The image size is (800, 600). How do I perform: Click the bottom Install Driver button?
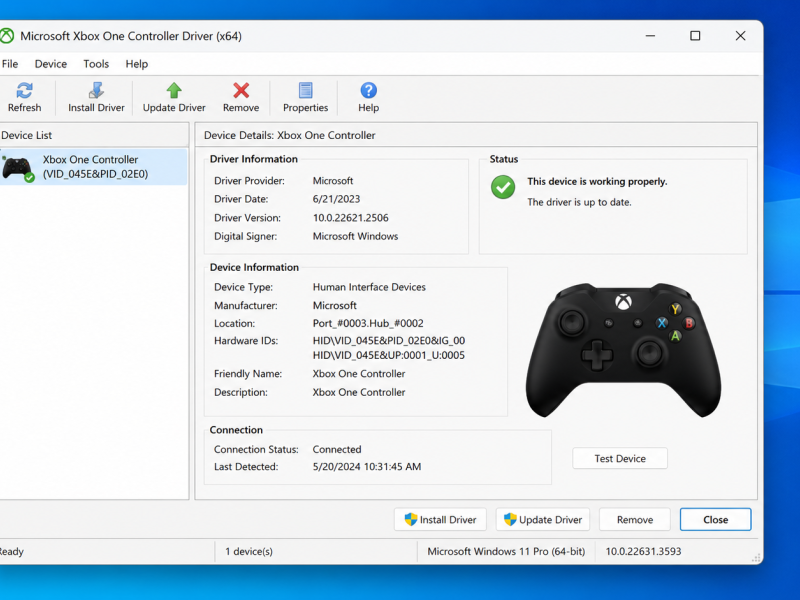pos(440,519)
